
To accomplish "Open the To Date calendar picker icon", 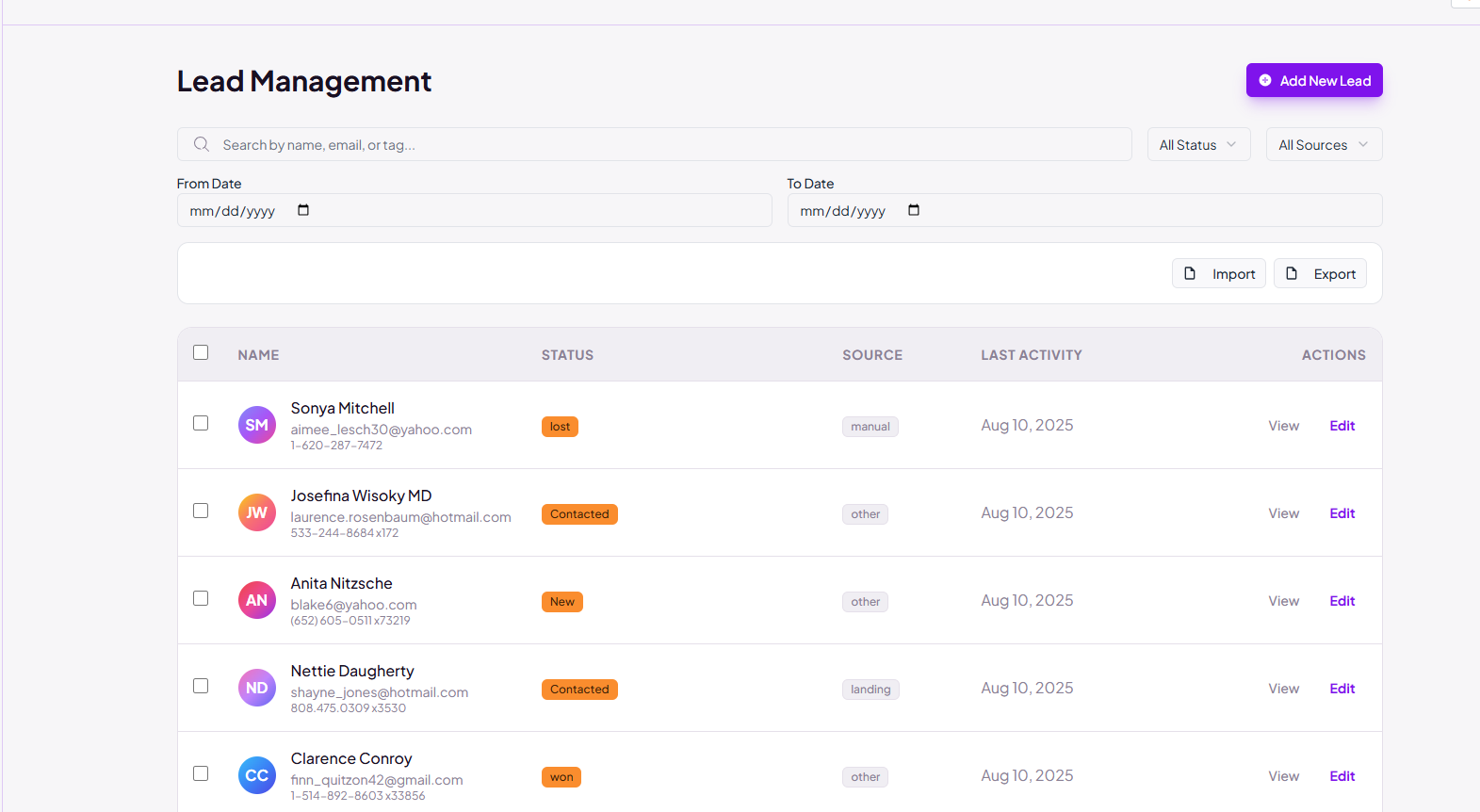I will [x=914, y=210].
